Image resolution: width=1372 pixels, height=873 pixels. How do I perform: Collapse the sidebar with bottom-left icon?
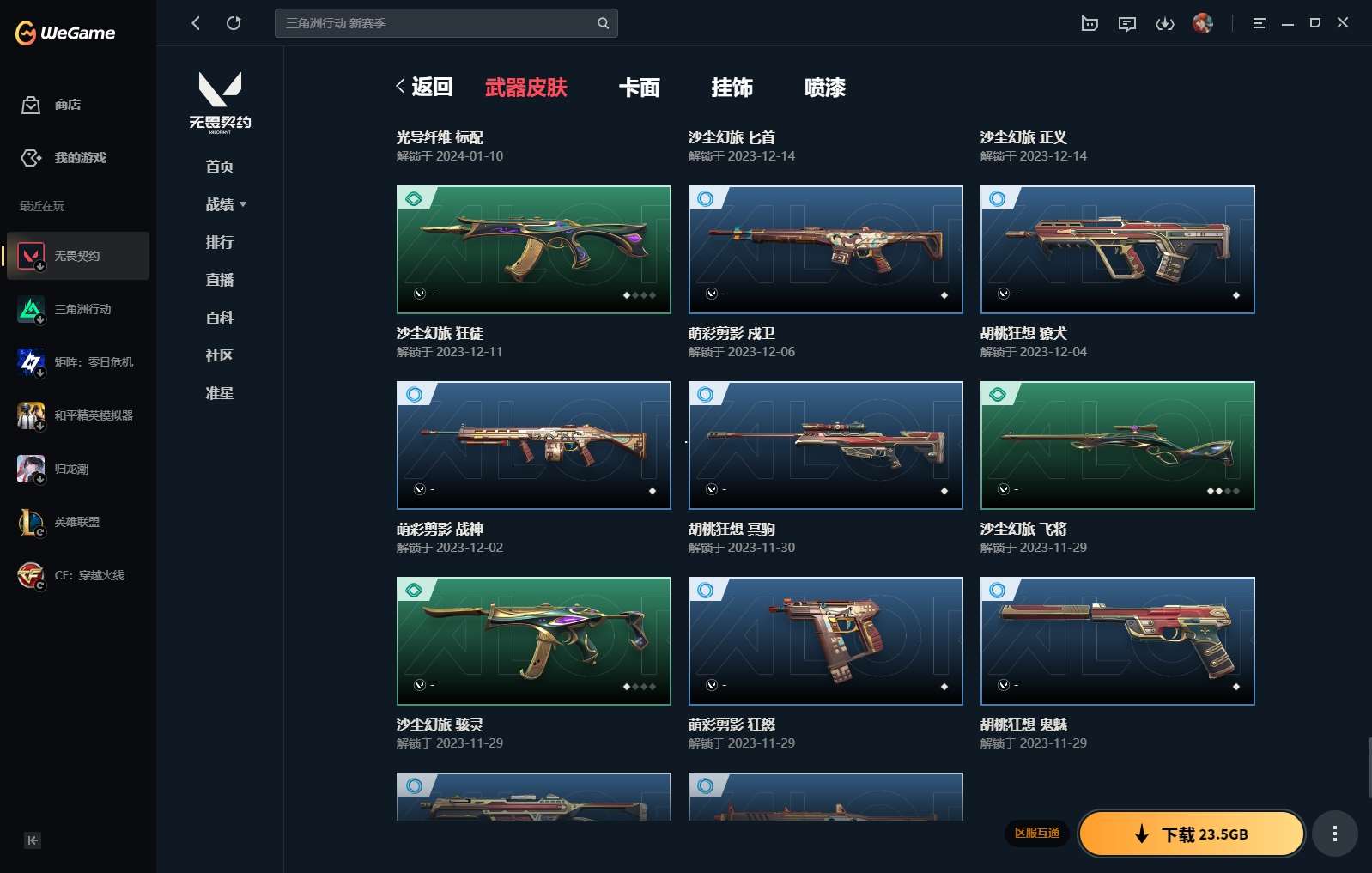pos(33,840)
